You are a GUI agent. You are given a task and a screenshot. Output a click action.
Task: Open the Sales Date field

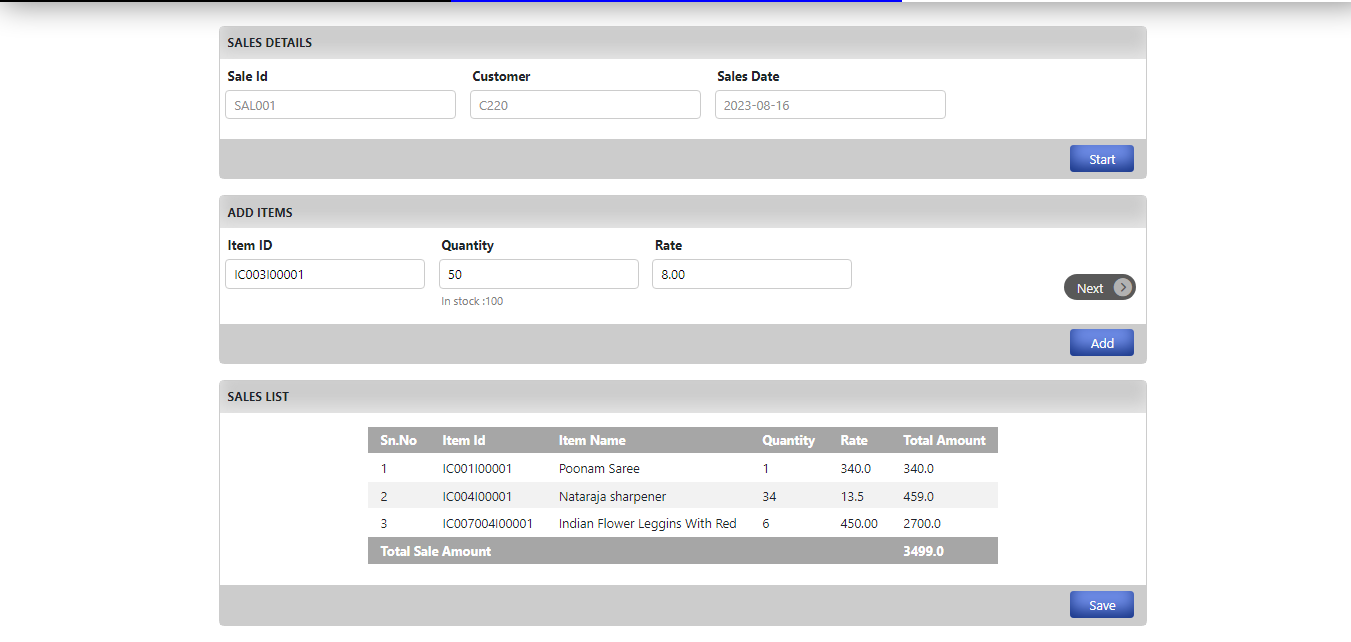click(830, 104)
